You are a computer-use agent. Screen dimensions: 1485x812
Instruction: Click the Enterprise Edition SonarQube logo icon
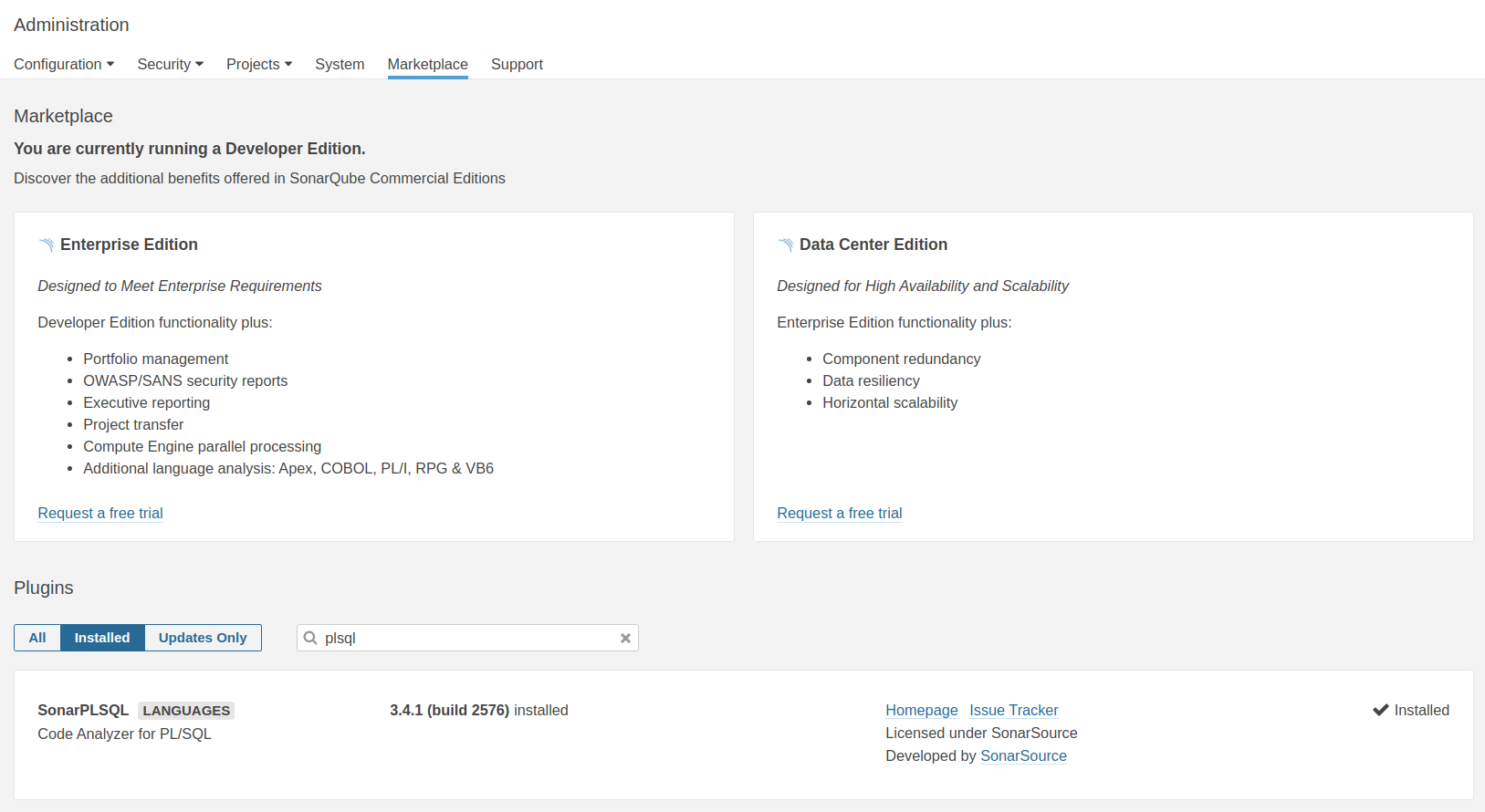click(47, 245)
